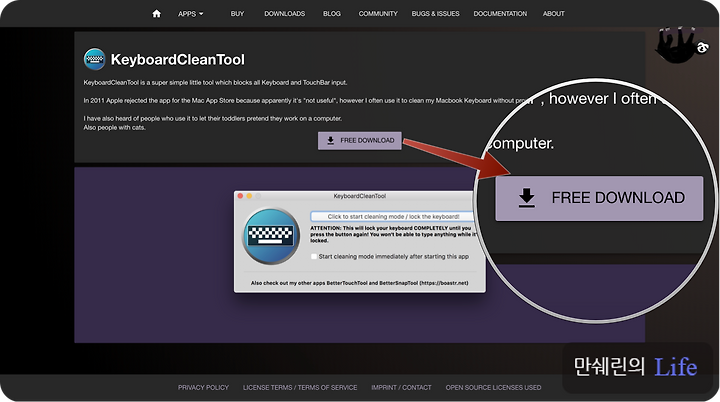Visit the BLOG section
Screen dimensions: 720x402
[x=332, y=14]
